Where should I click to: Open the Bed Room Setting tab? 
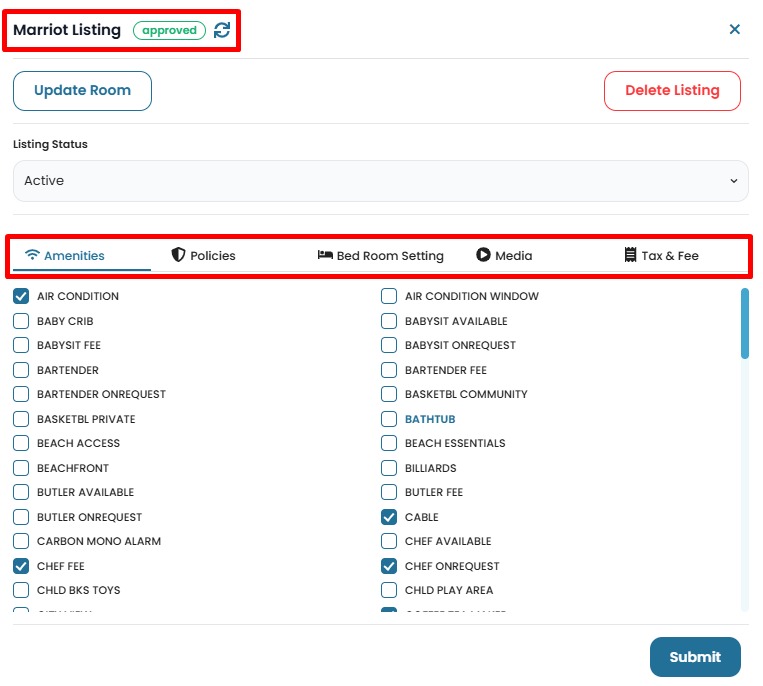381,255
